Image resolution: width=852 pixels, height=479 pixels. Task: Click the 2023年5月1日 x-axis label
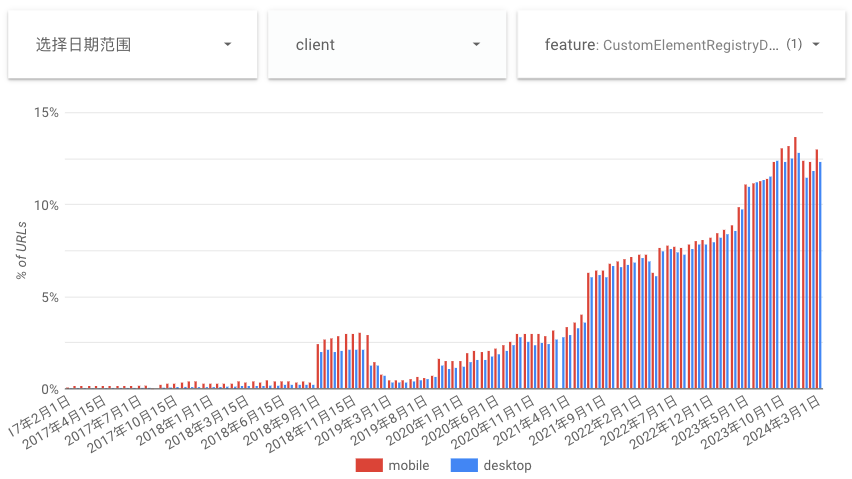coord(711,420)
